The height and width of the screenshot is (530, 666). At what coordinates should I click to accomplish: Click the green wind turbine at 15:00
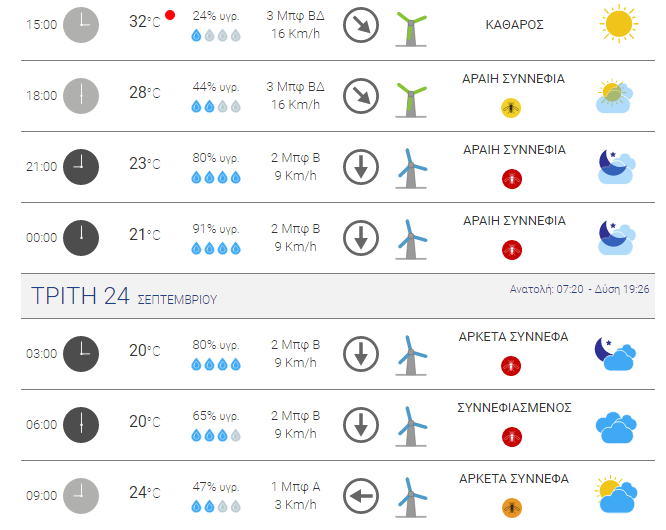411,29
